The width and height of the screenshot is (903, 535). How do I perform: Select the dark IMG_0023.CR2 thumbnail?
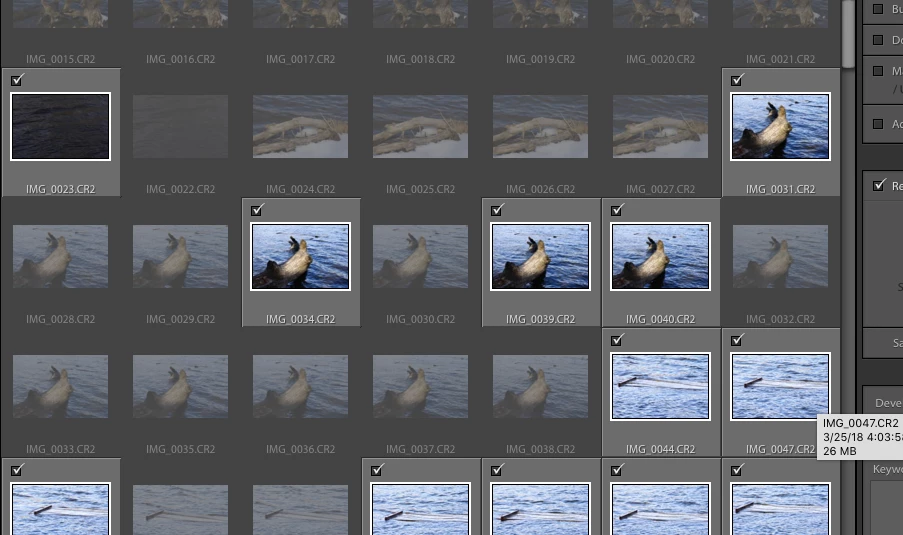[60, 126]
